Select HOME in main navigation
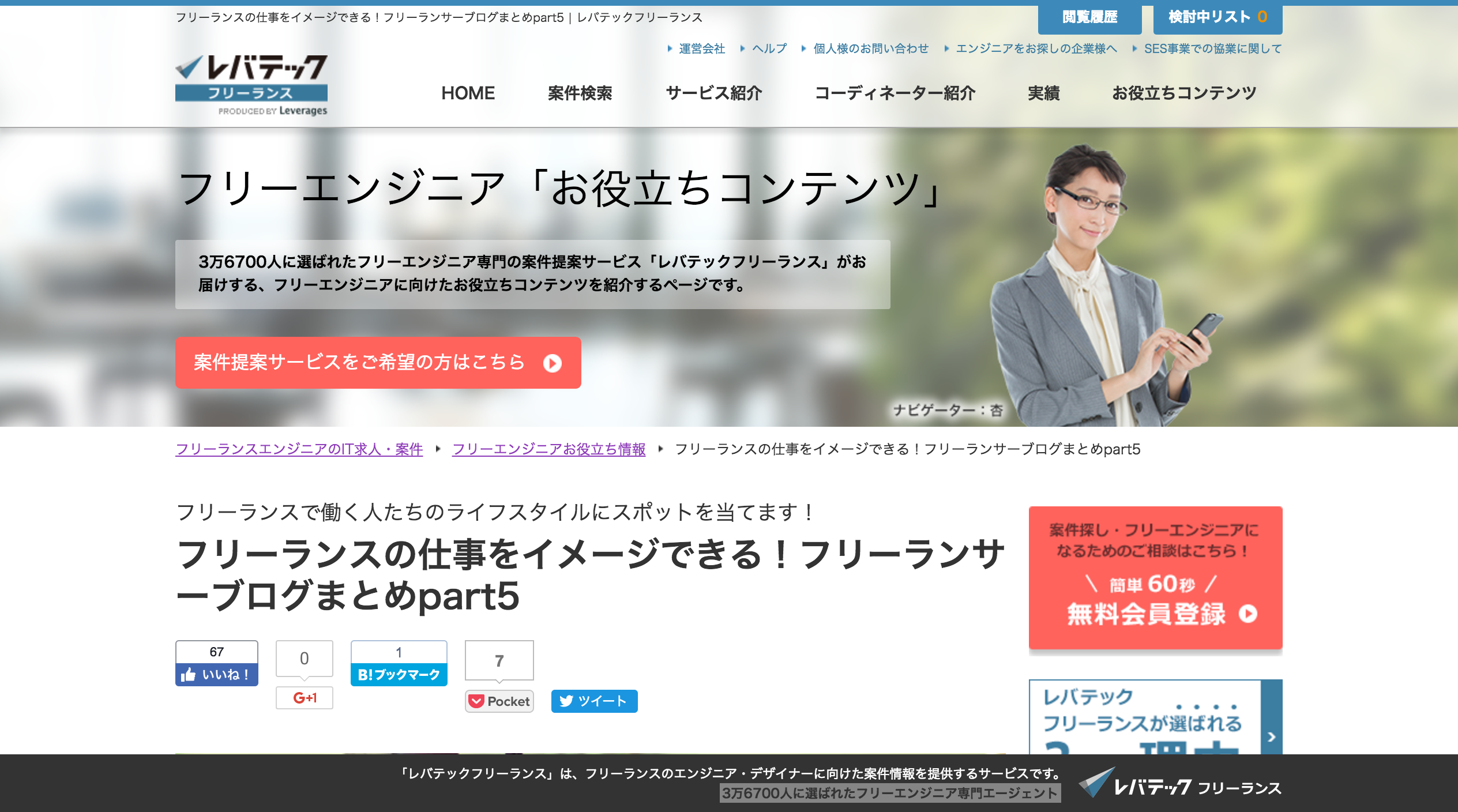Image resolution: width=1458 pixels, height=812 pixels. [468, 93]
